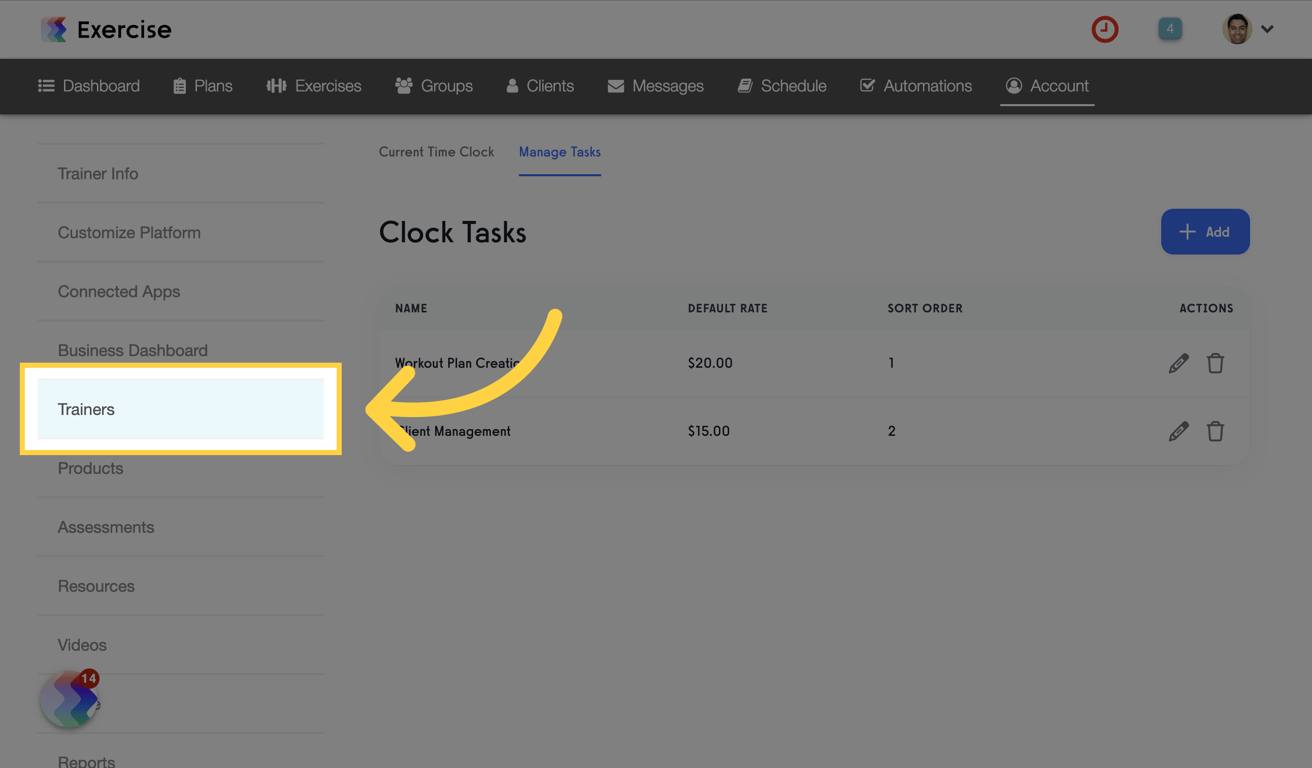The image size is (1312, 768).
Task: Click the $15.00 default rate cell
Action: tap(709, 431)
